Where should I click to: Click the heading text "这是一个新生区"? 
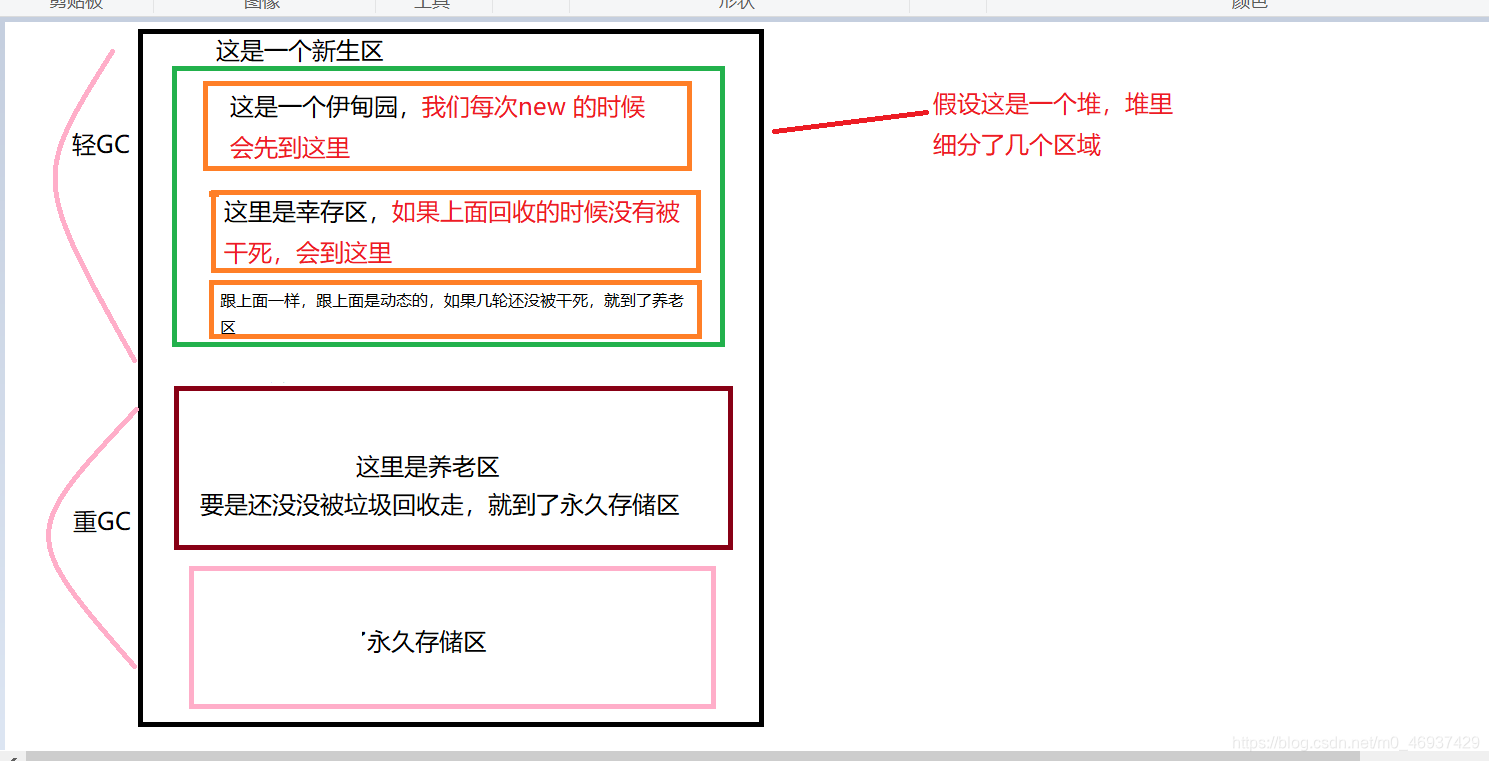click(299, 51)
